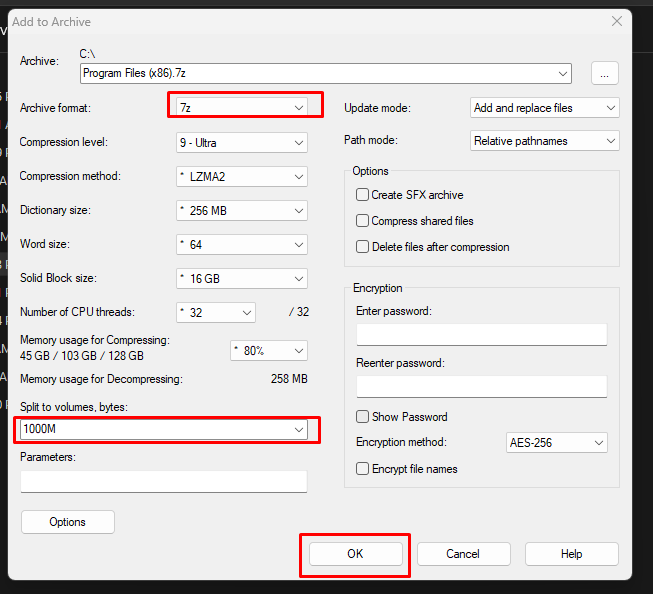Toggle Encrypt file names checkbox
The image size is (653, 594).
click(363, 469)
